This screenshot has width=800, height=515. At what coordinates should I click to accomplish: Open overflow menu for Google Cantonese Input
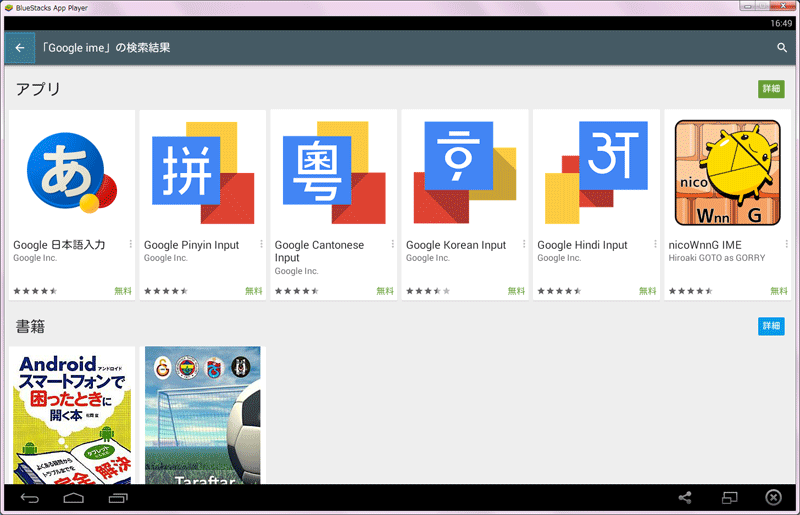(392, 244)
